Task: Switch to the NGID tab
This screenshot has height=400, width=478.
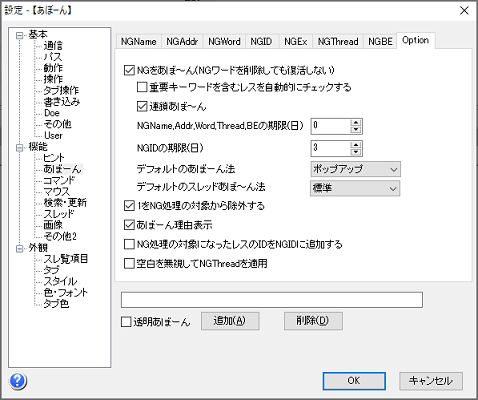Action: tap(261, 42)
